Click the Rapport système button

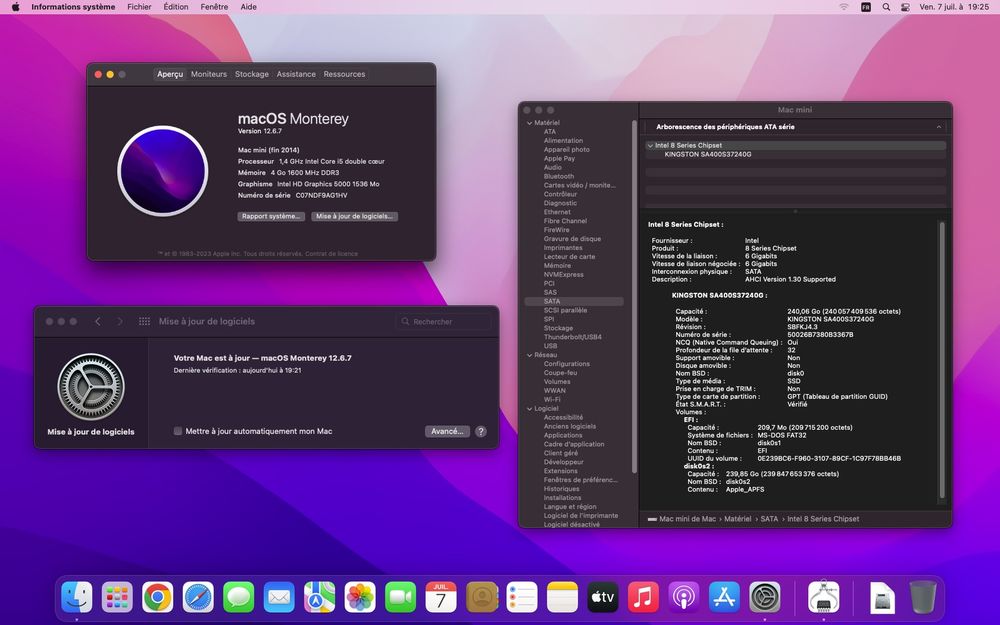[271, 216]
